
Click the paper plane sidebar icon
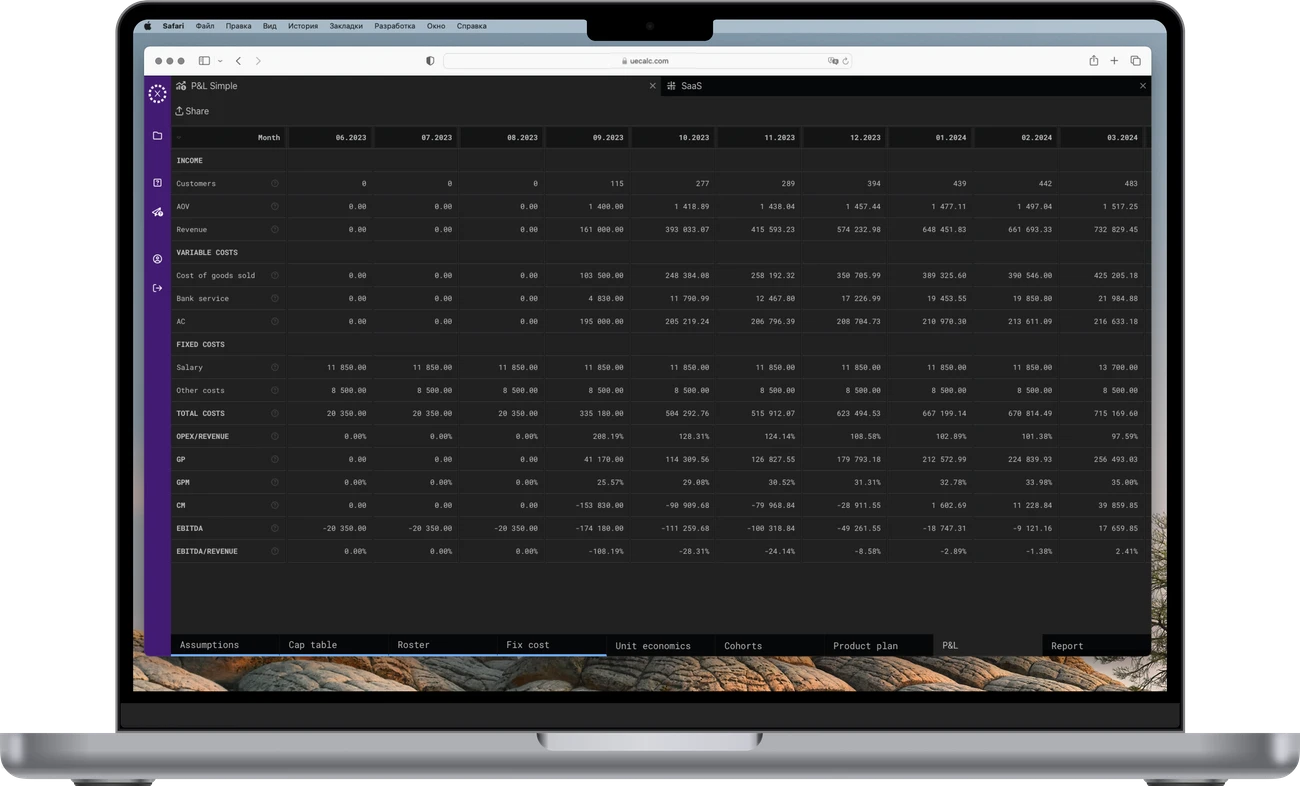point(157,212)
